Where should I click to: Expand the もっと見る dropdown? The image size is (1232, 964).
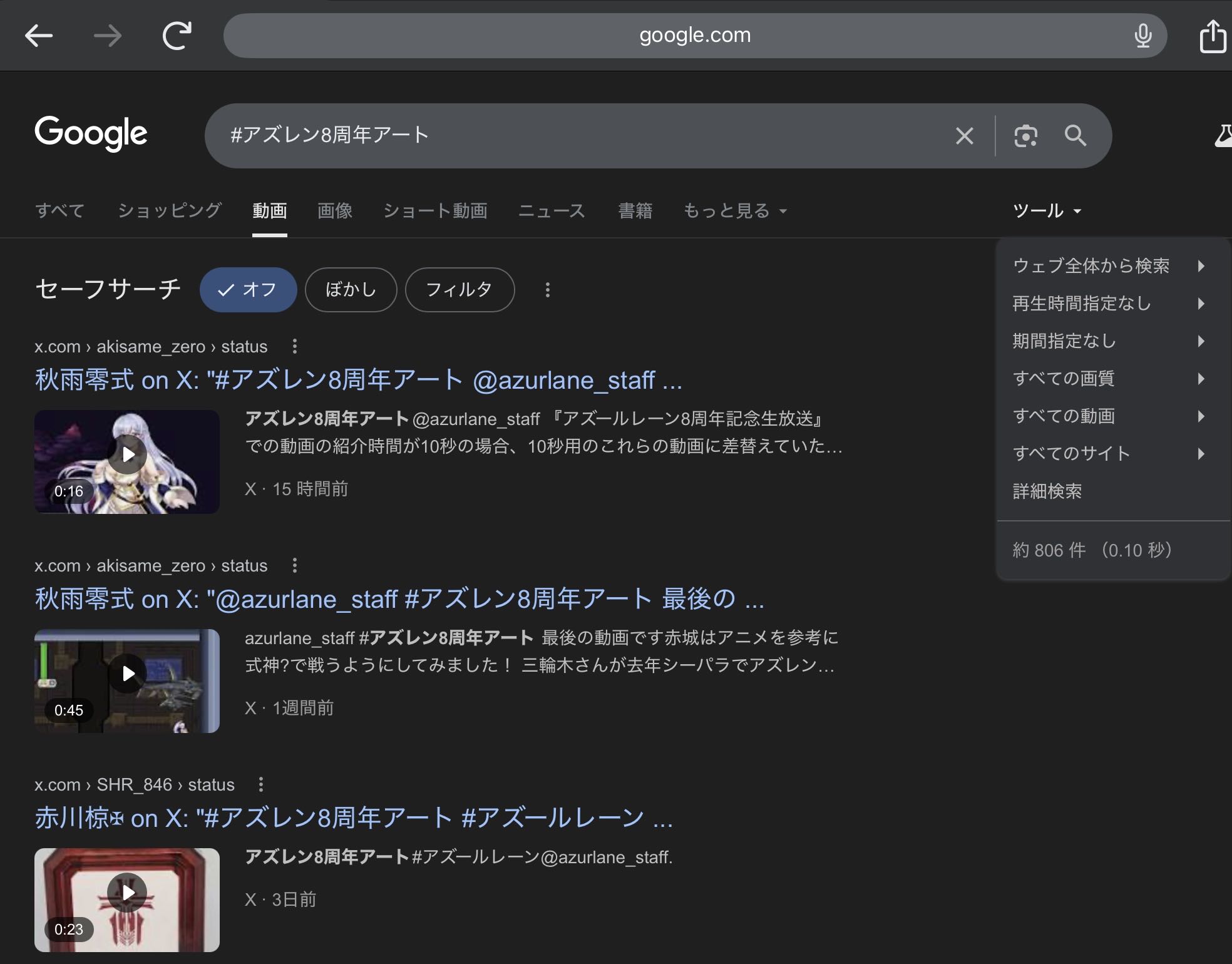click(735, 211)
